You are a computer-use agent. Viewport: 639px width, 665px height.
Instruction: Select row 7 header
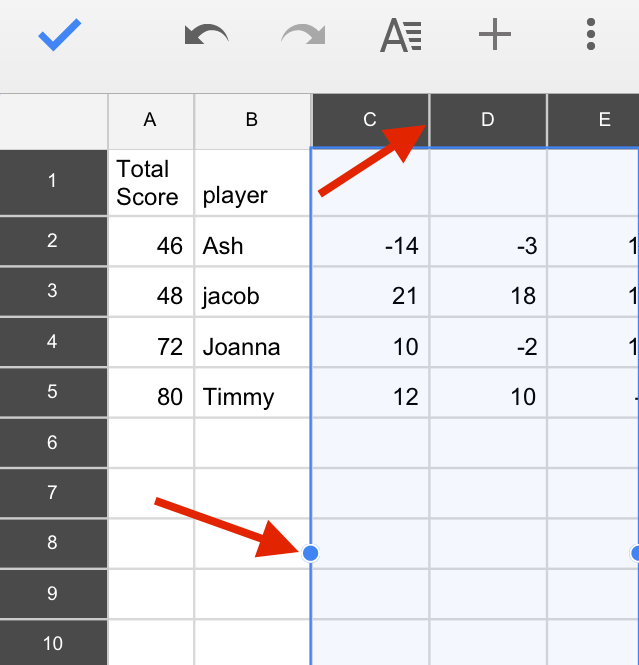point(53,493)
